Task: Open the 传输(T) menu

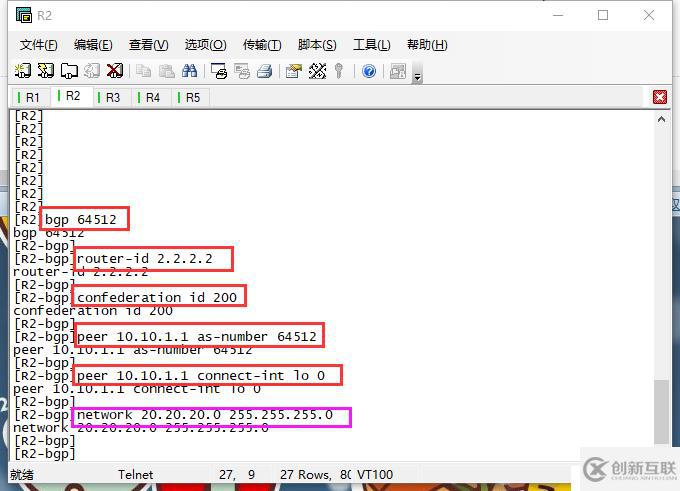Action: coord(262,45)
